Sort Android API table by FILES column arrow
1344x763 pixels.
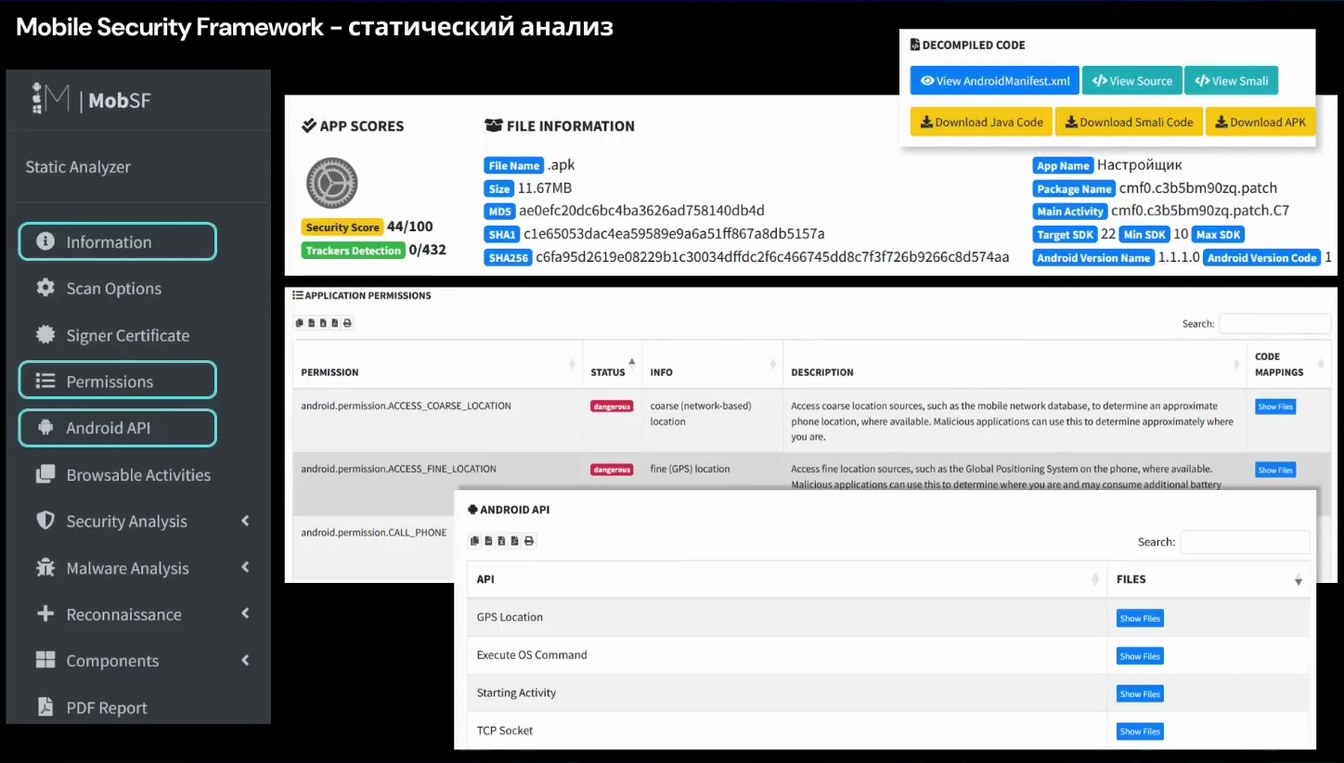(x=1298, y=580)
